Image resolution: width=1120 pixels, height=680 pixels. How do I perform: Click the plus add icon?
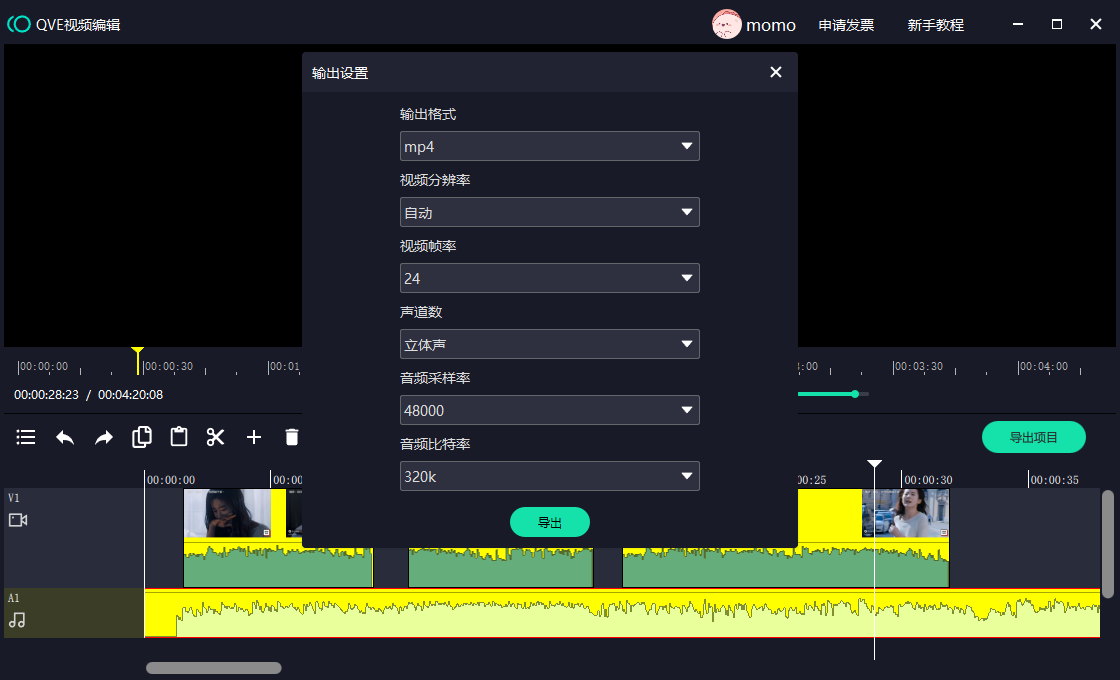(x=254, y=437)
